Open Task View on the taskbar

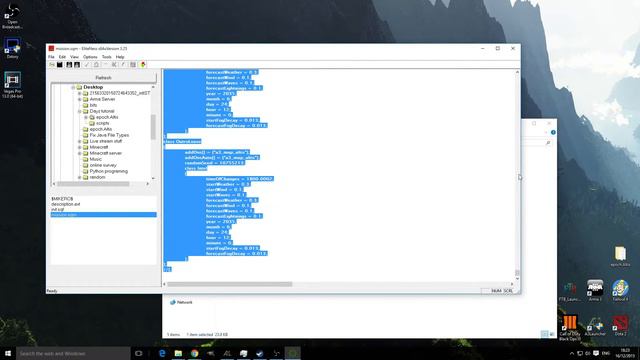click(139, 353)
